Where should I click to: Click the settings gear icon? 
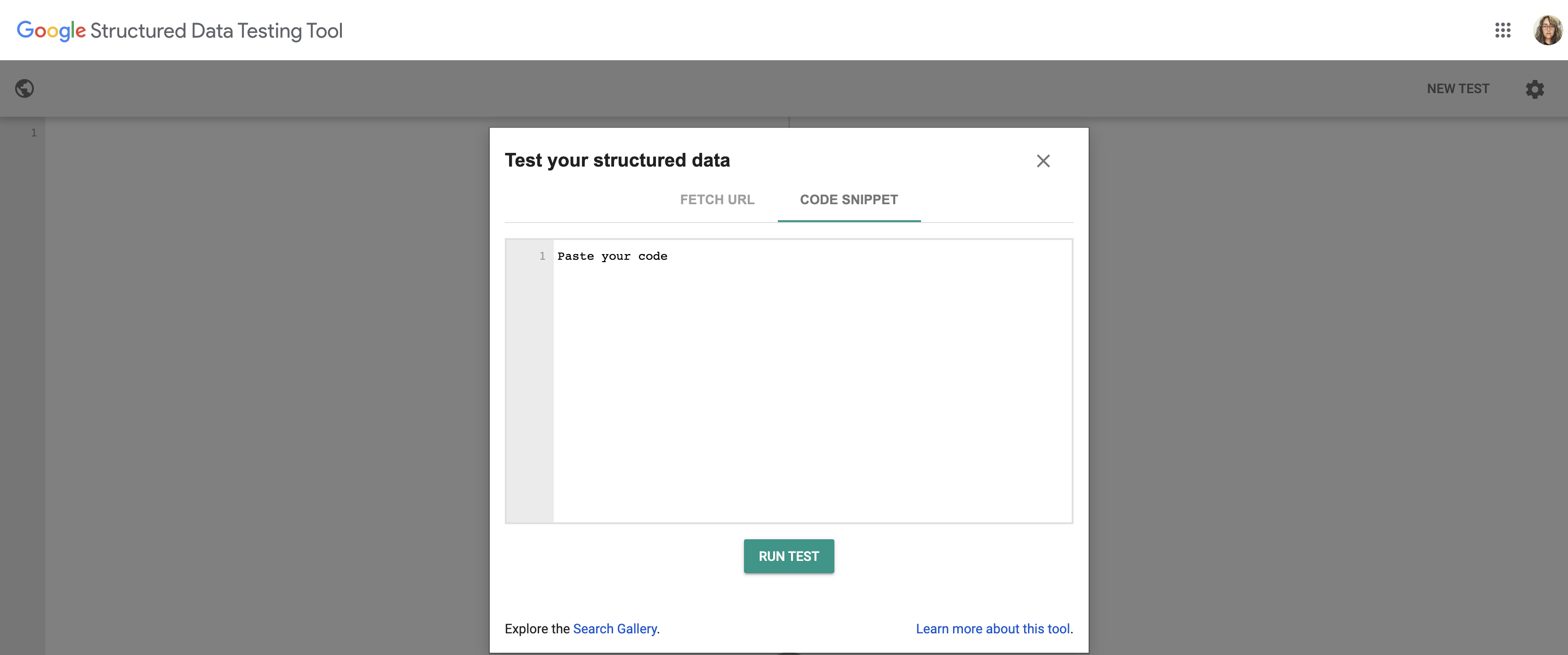(x=1535, y=88)
